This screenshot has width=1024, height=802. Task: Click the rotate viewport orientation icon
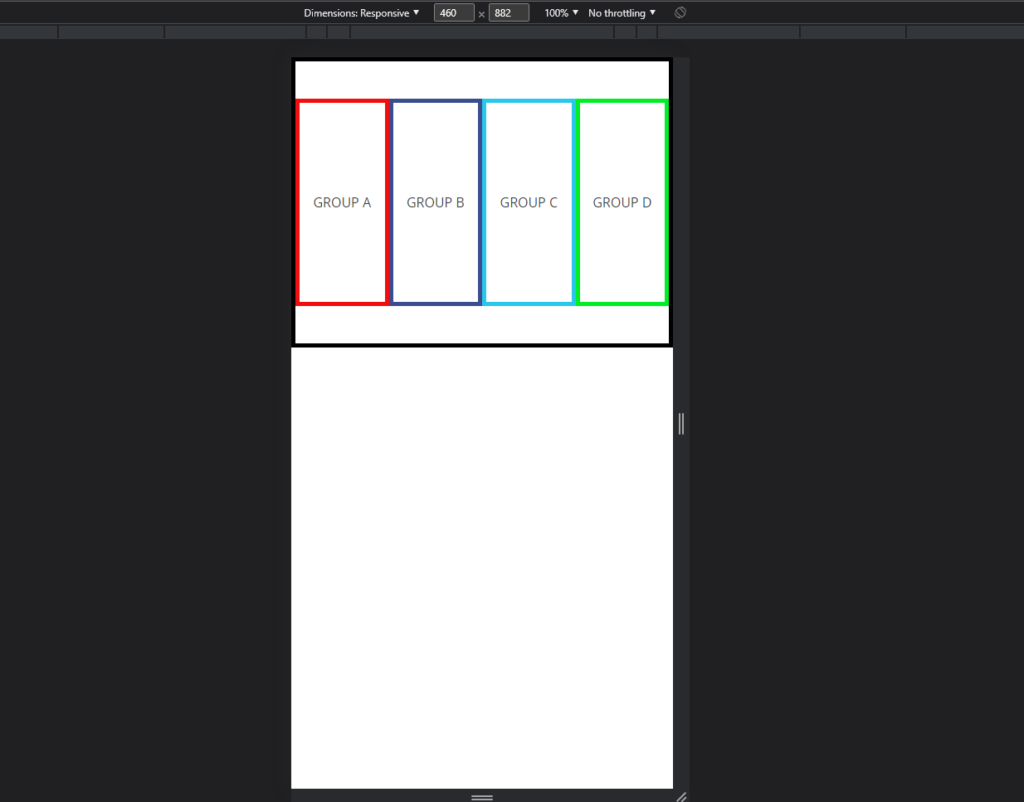tap(679, 12)
